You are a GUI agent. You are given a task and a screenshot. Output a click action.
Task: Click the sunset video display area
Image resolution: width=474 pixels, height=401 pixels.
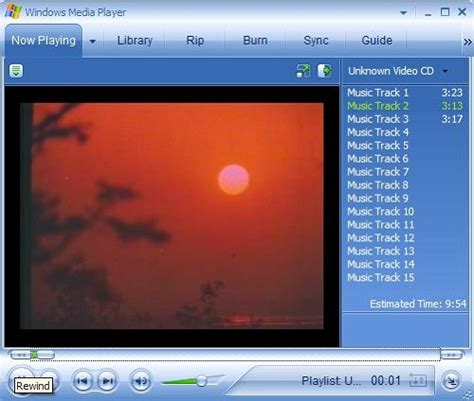[x=172, y=216]
